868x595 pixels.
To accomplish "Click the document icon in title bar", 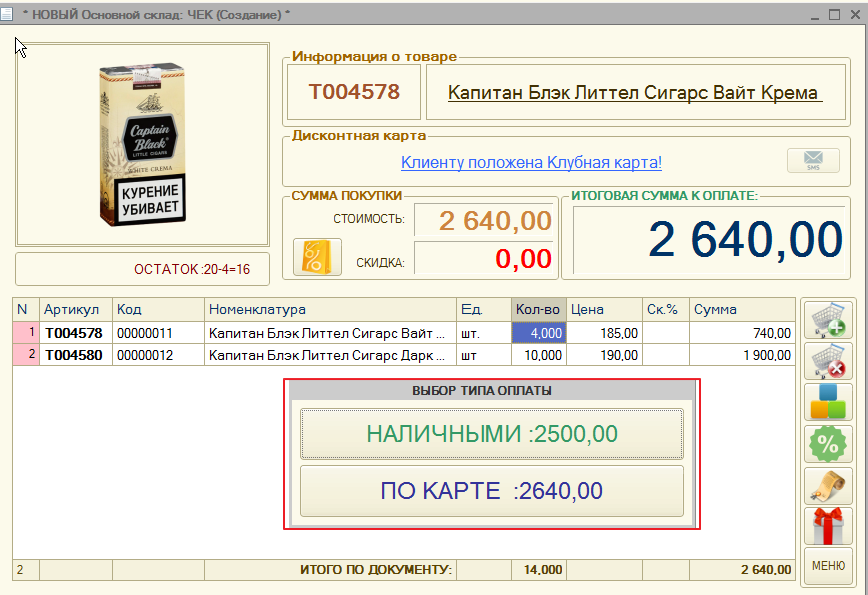I will [x=6, y=14].
